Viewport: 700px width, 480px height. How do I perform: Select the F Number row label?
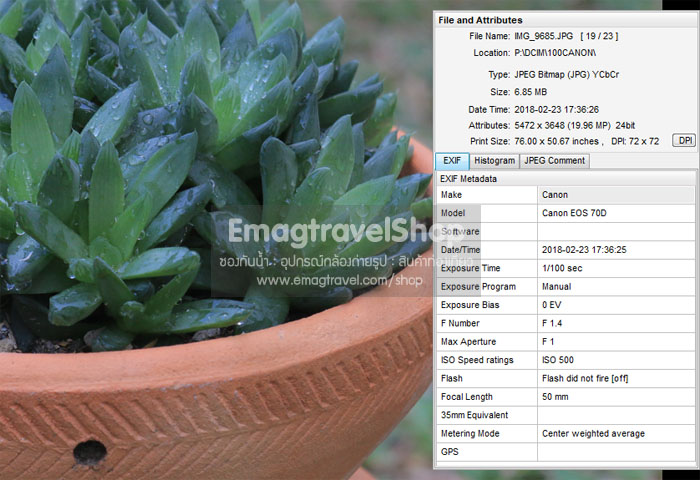point(461,323)
